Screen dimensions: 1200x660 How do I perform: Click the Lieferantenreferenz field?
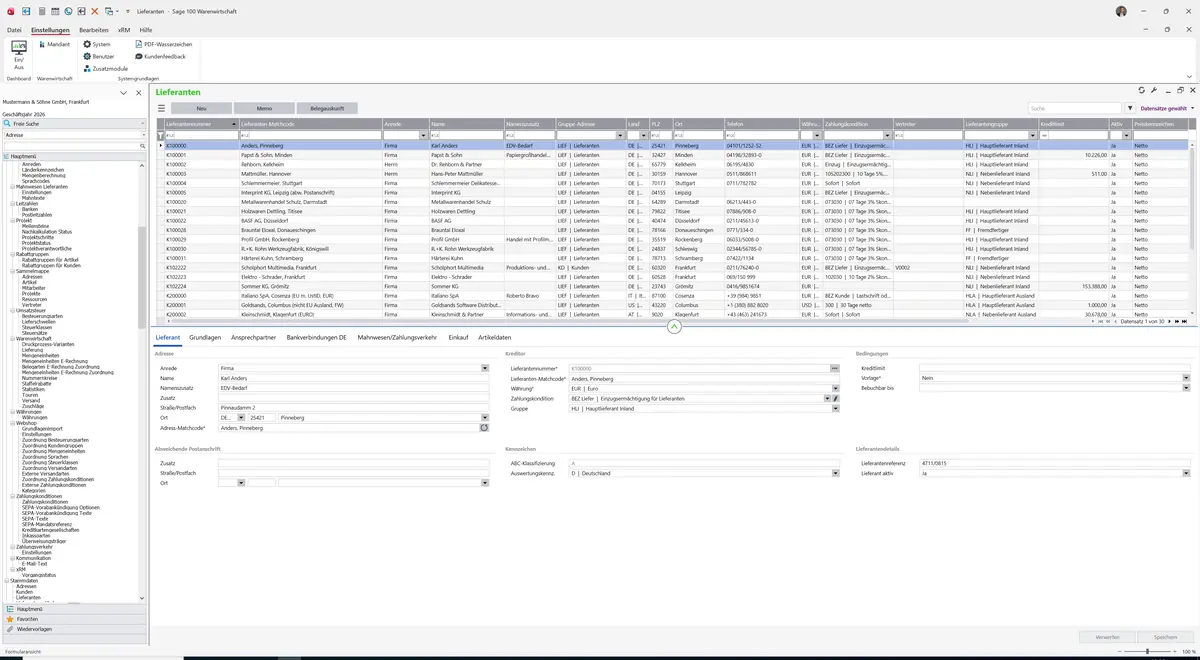pos(1053,463)
